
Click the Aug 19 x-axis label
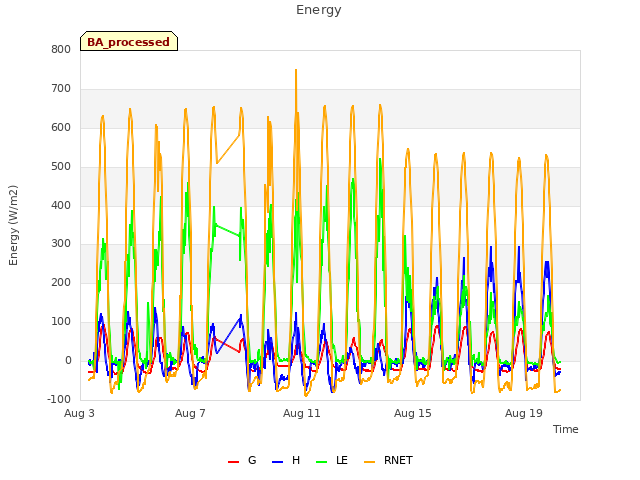click(524, 413)
